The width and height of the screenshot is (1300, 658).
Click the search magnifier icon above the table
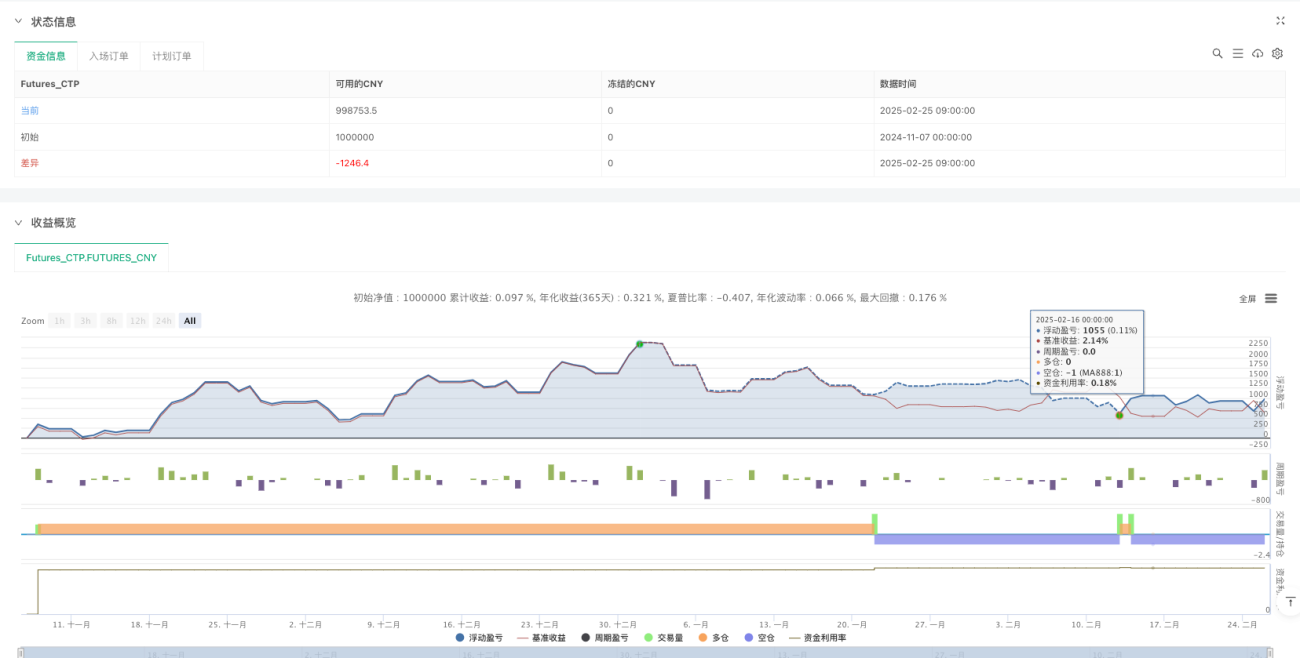pyautogui.click(x=1217, y=54)
